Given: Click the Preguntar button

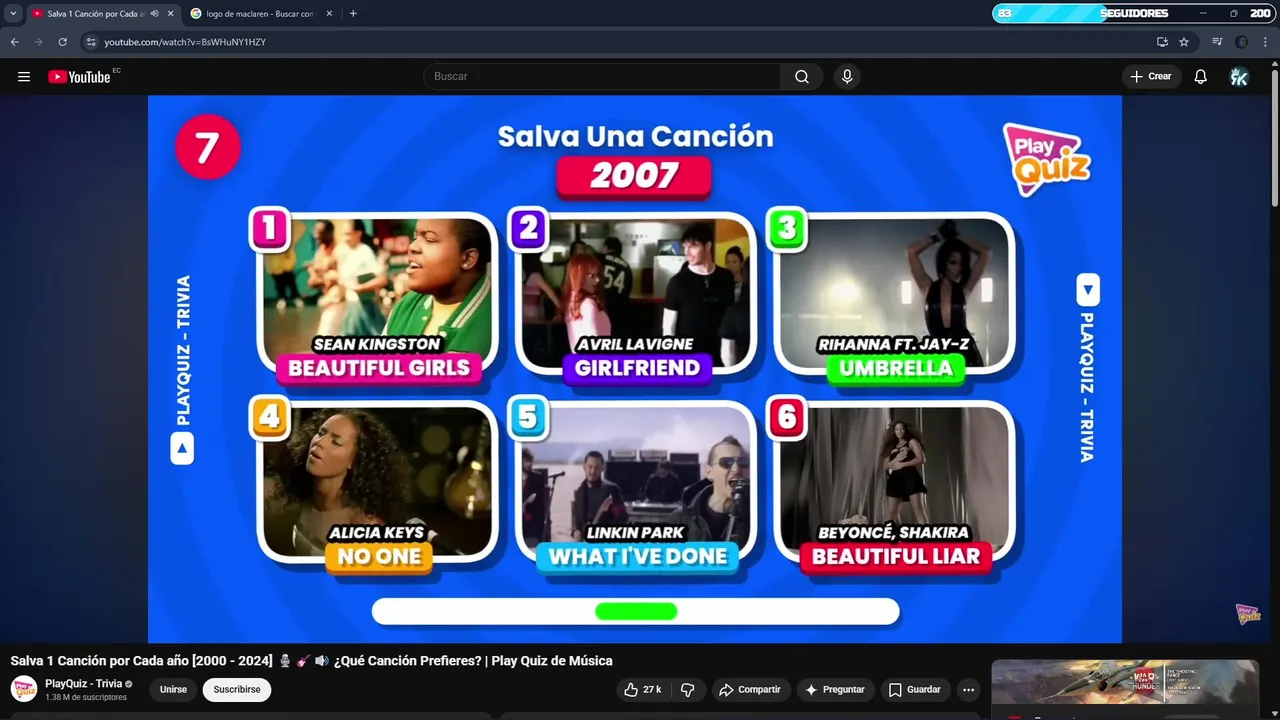Looking at the screenshot, I should 835,690.
